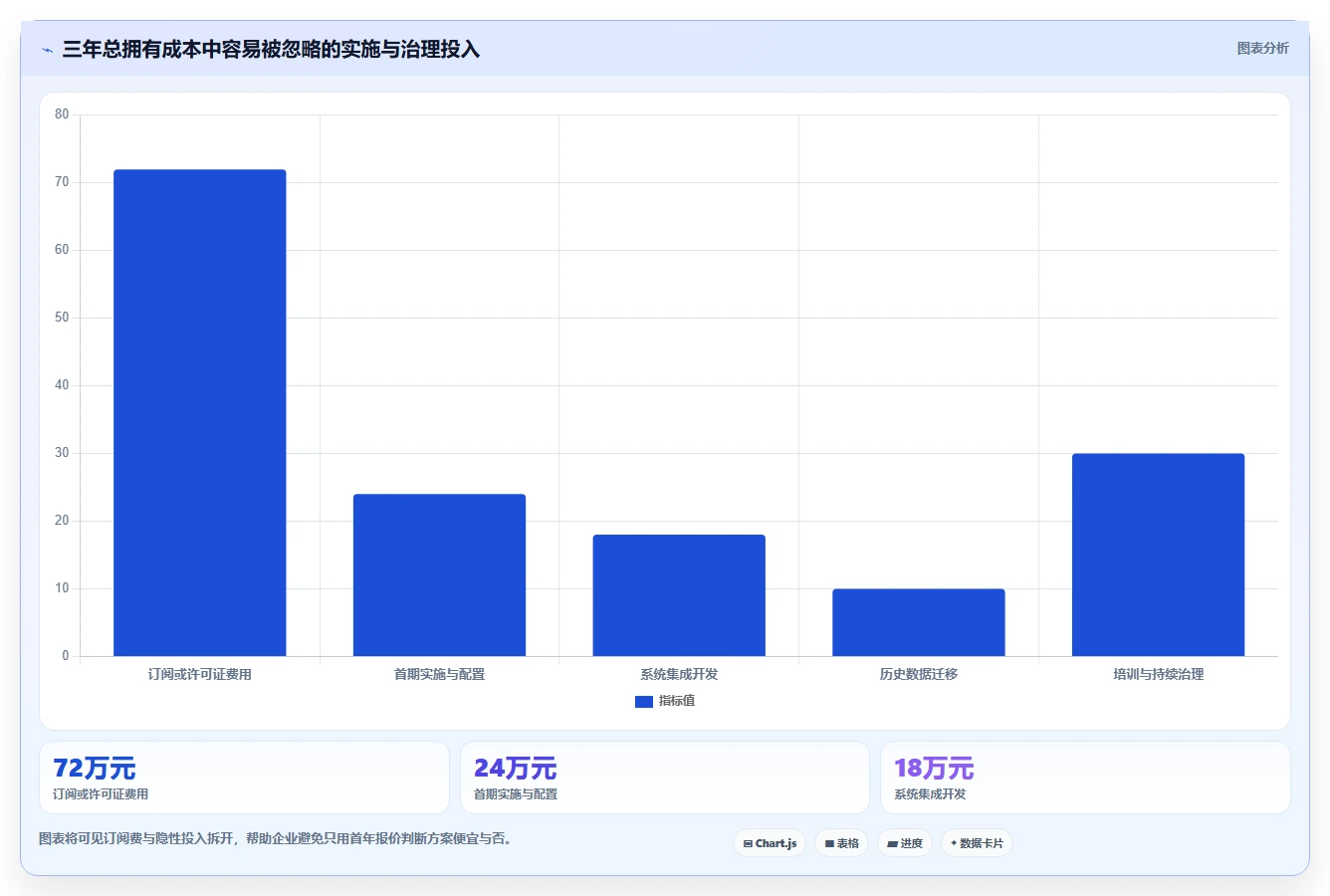The height and width of the screenshot is (896, 1330).
Task: Click the x-axis label 首期实施与配置
Action: tap(439, 674)
